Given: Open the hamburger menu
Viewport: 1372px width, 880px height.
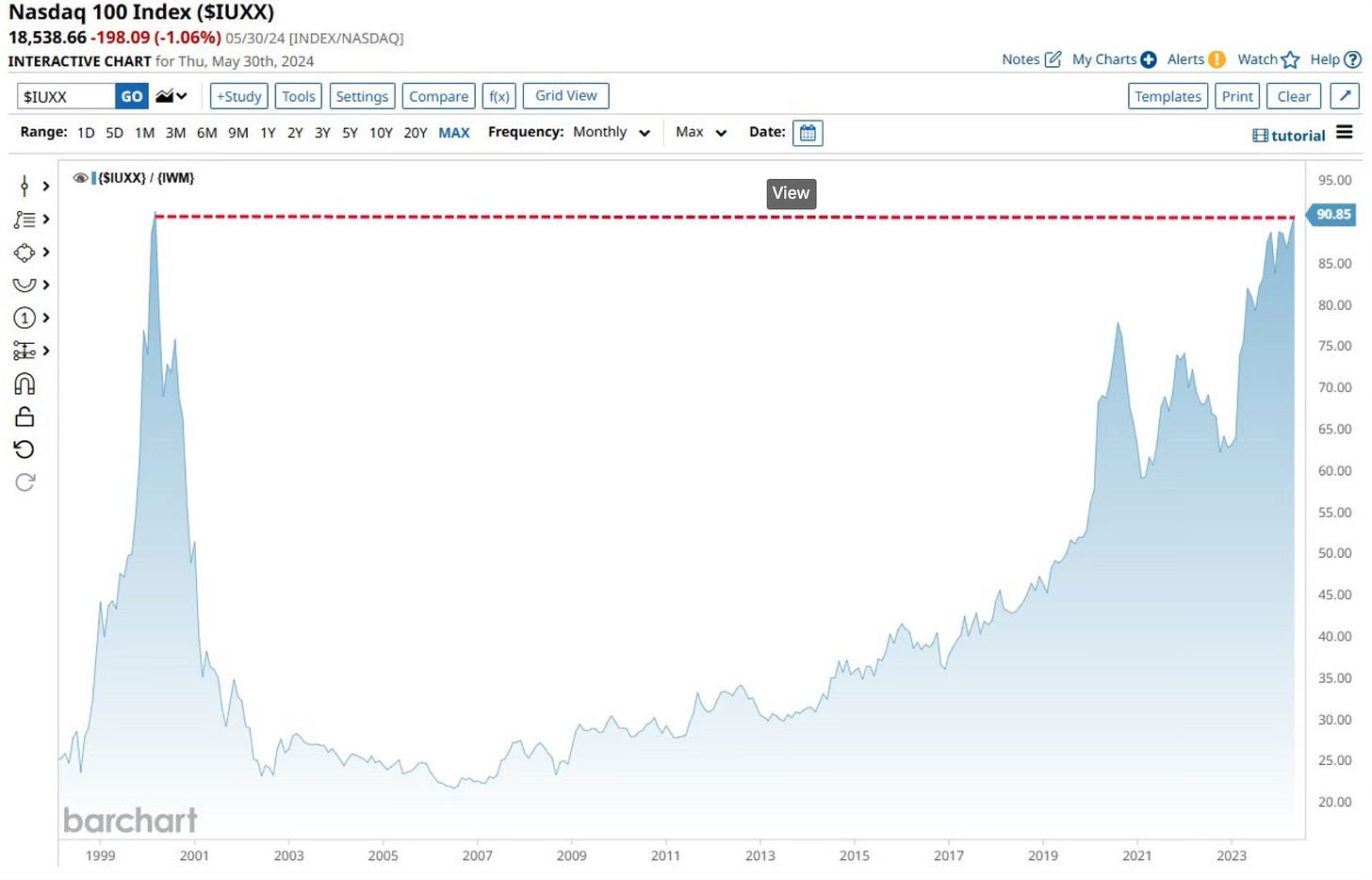Looking at the screenshot, I should (1345, 133).
